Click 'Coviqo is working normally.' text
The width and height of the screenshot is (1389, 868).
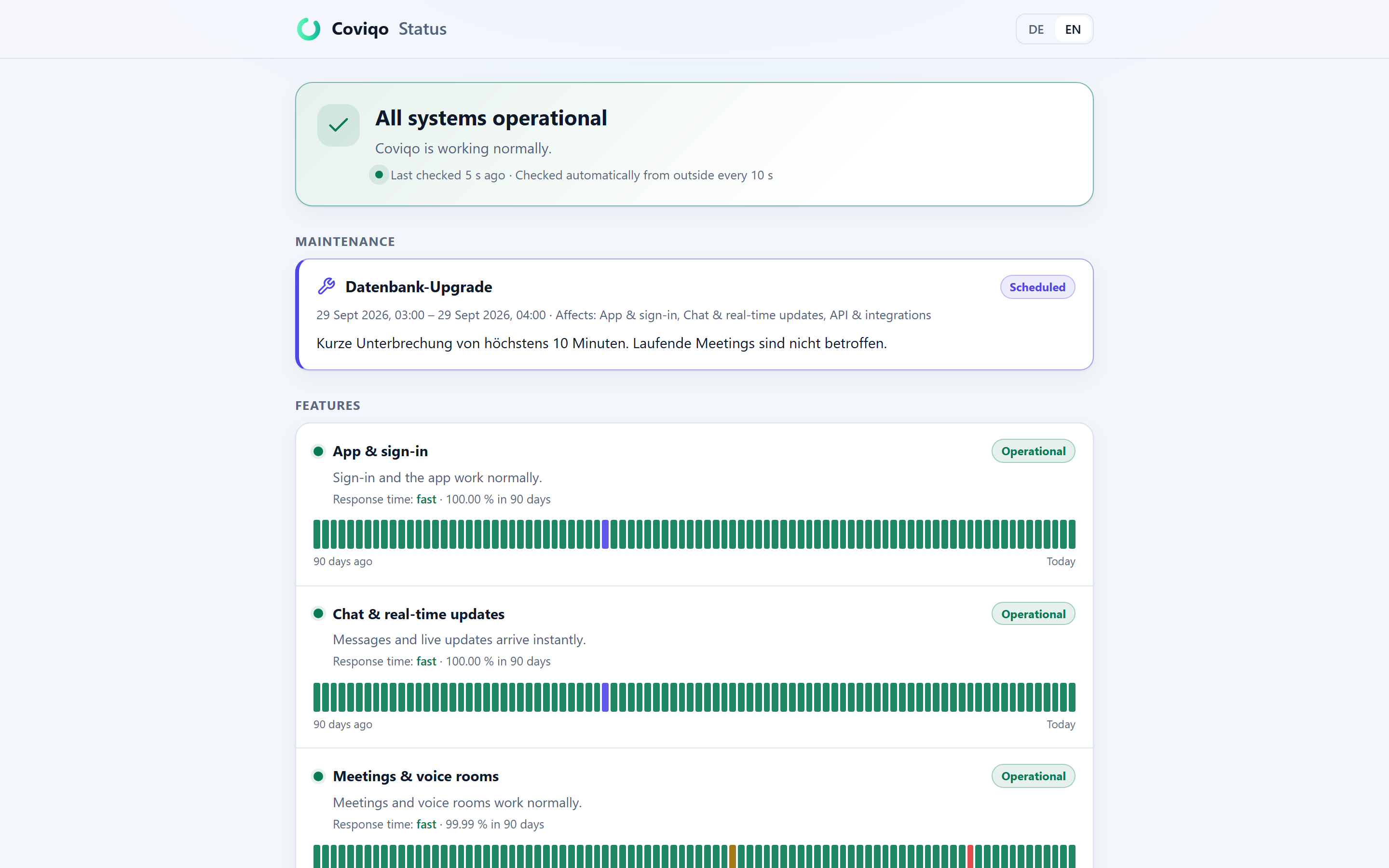tap(463, 148)
